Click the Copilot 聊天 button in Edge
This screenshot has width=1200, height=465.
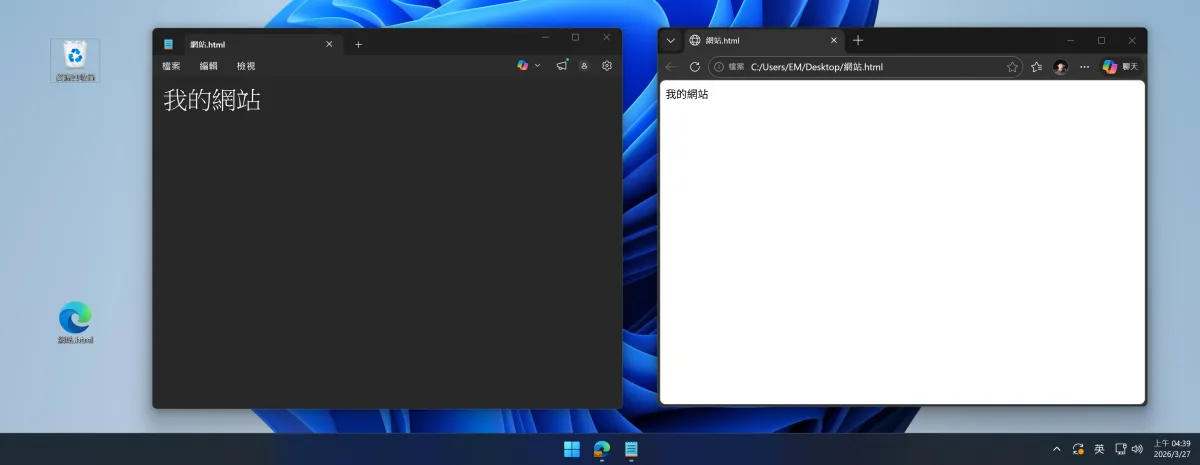pos(1120,67)
